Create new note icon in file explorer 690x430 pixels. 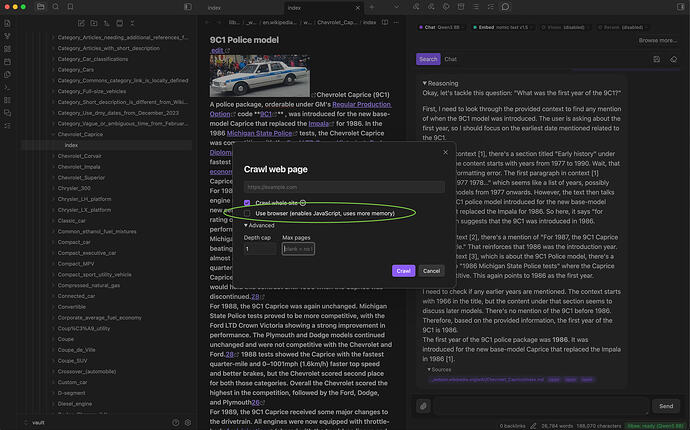coord(81,23)
